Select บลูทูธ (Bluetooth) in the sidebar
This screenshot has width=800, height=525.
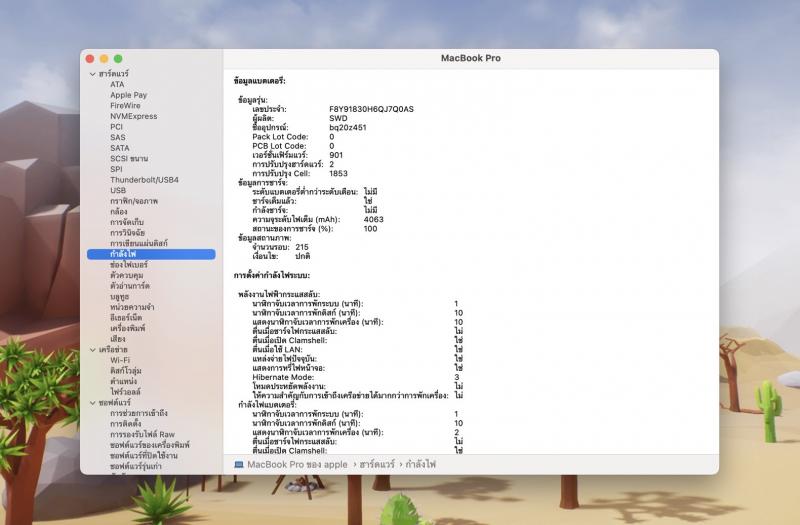pyautogui.click(x=119, y=296)
